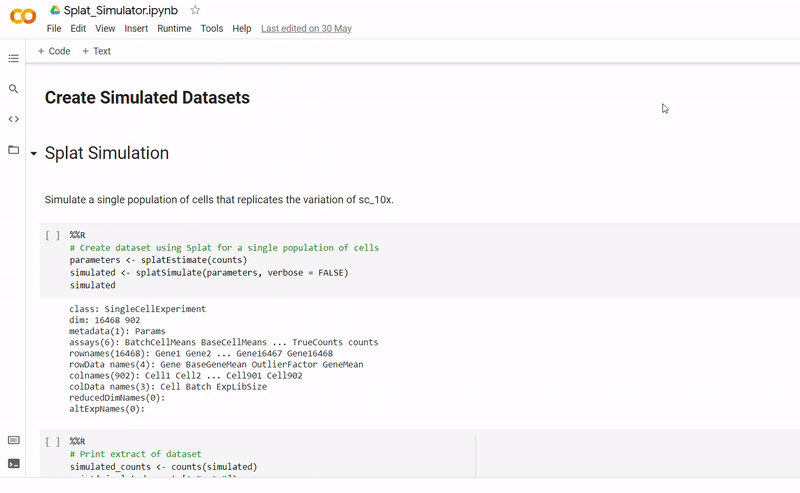Click the sentence about simulating a single population
Screen dimensions: 800x493
click(219, 200)
